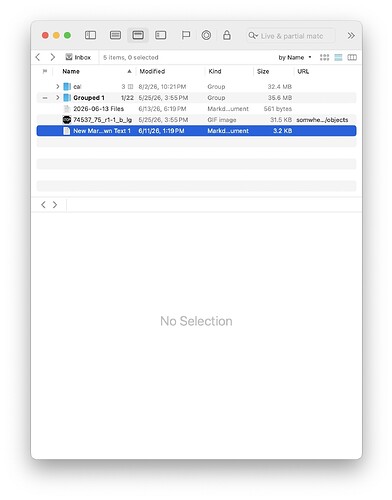This screenshot has width=392, height=500.
Task: Click the 32.4 MB size cell
Action: pos(279,87)
